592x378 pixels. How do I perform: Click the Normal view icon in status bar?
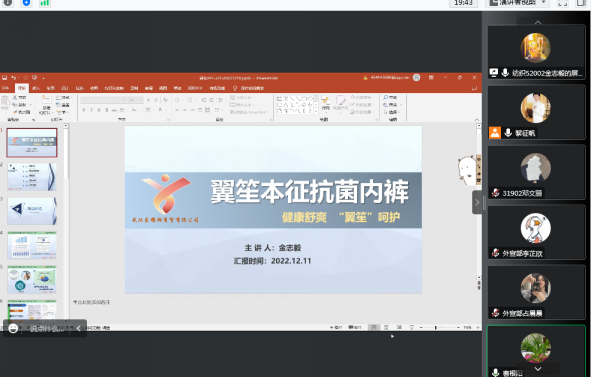point(373,327)
